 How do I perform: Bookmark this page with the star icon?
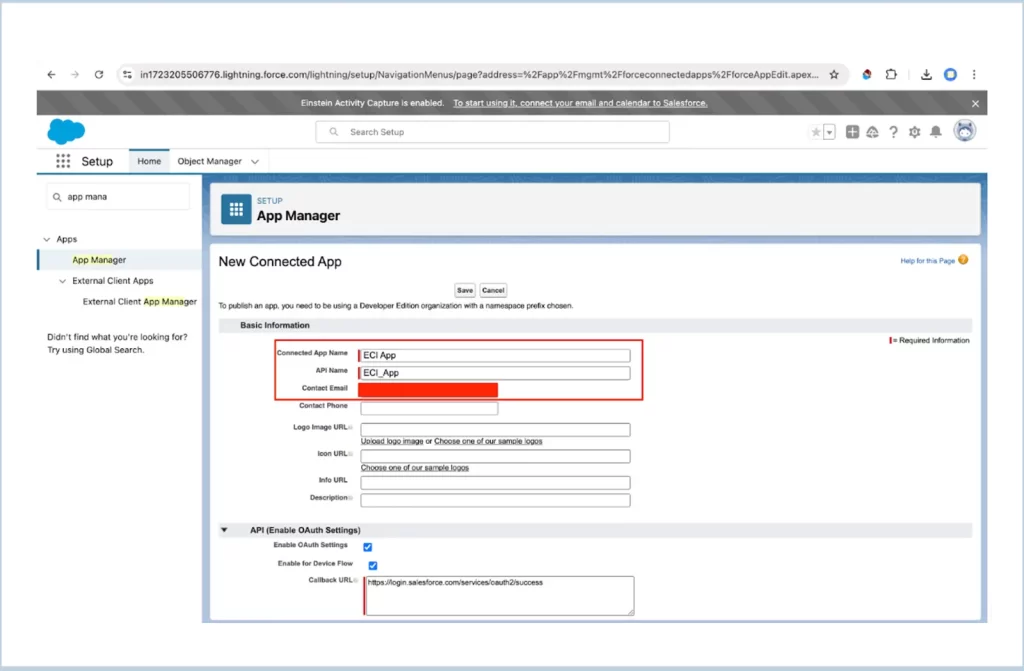tap(834, 74)
